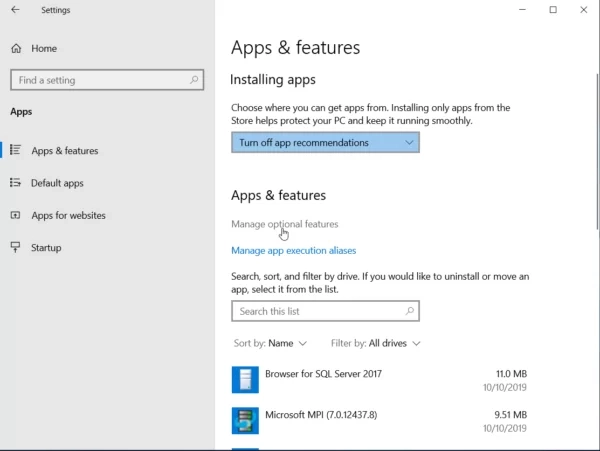
Task: Open Manage optional features link
Action: point(285,224)
